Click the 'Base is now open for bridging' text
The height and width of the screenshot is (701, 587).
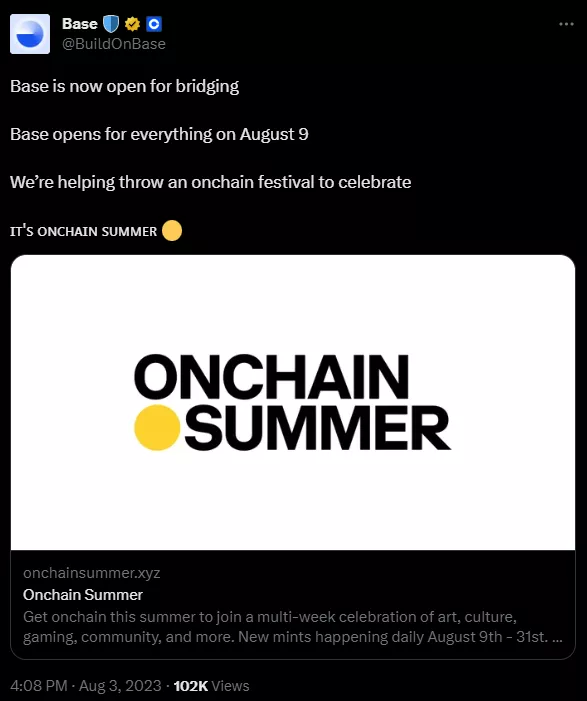point(124,86)
